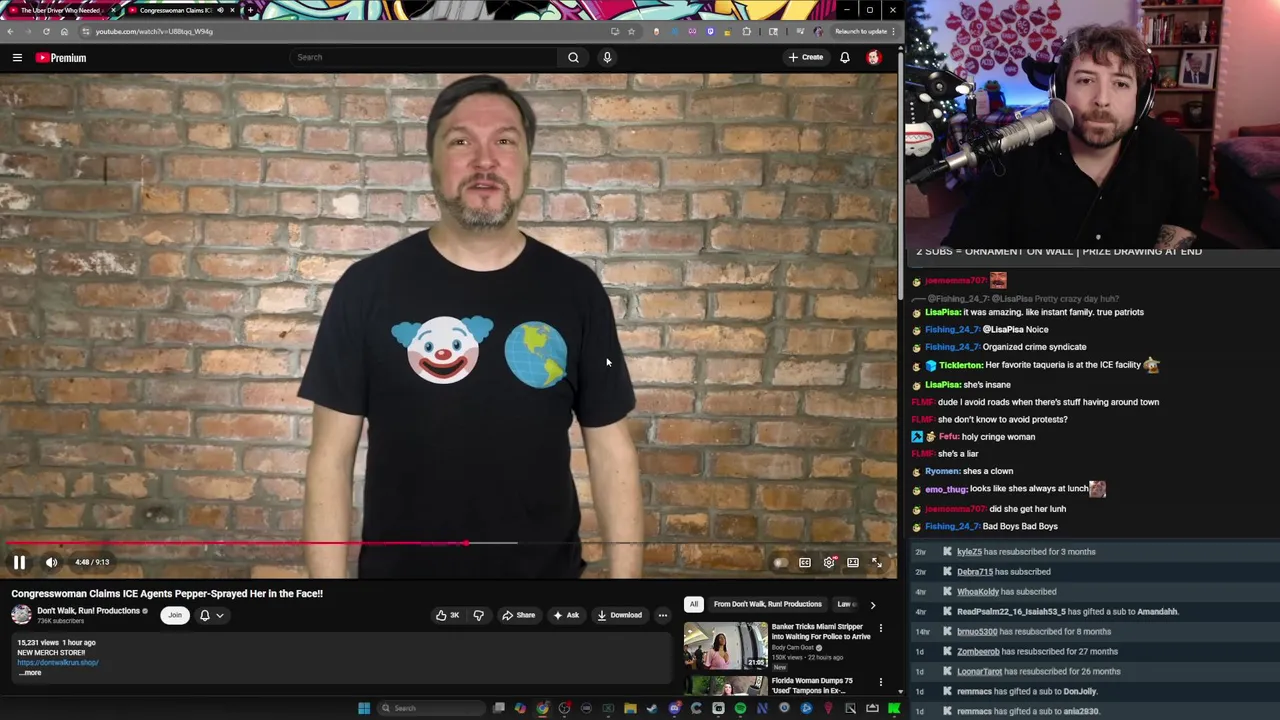1280x720 pixels.
Task: Show more filter chips with right arrow
Action: coord(872,604)
